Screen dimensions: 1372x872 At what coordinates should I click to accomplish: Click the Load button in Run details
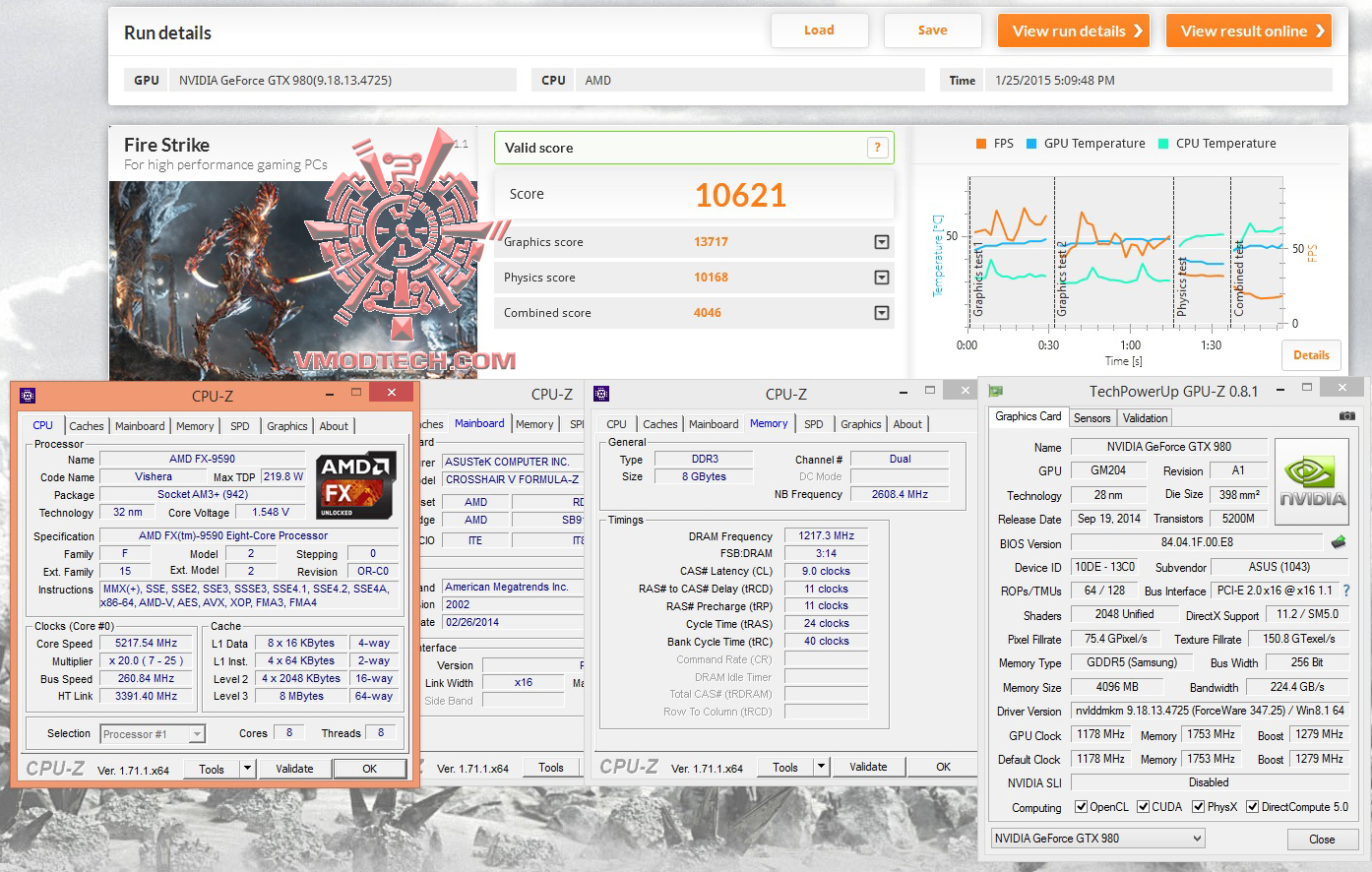[x=819, y=31]
